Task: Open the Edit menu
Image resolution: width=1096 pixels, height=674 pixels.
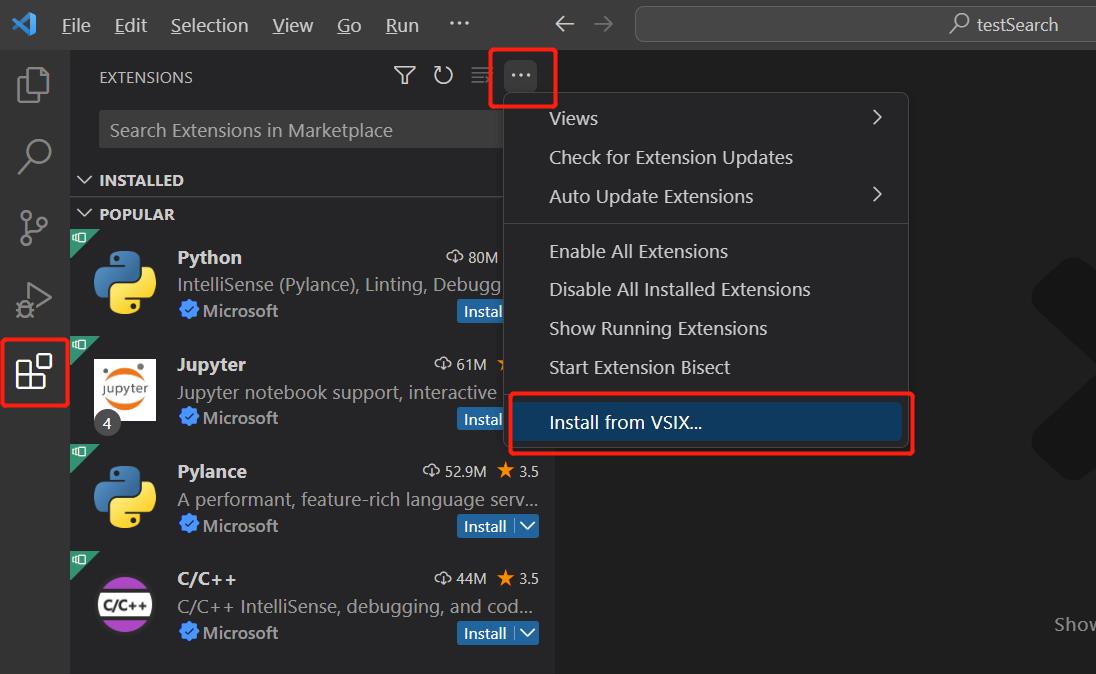Action: coord(131,25)
